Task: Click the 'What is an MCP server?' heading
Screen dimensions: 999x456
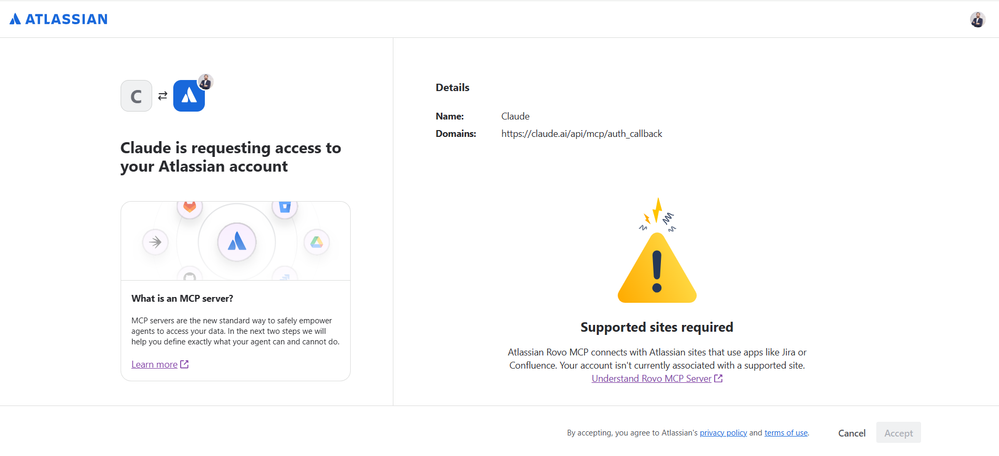Action: tap(182, 298)
